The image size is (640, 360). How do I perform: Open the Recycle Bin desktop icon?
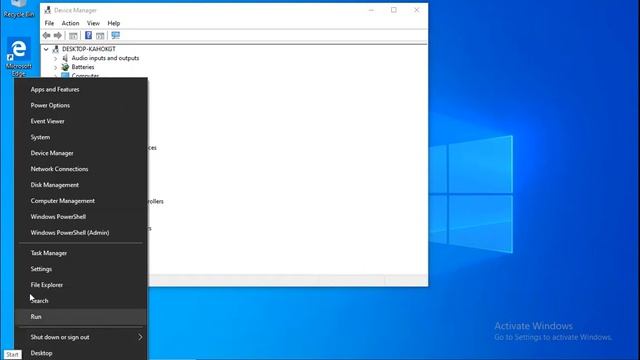[18, 9]
